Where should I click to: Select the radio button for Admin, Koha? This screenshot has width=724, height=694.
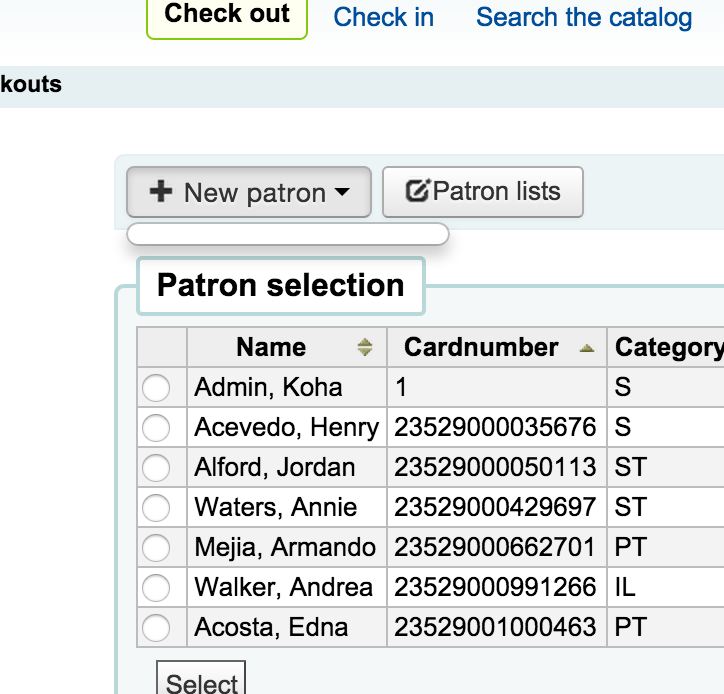pos(156,387)
